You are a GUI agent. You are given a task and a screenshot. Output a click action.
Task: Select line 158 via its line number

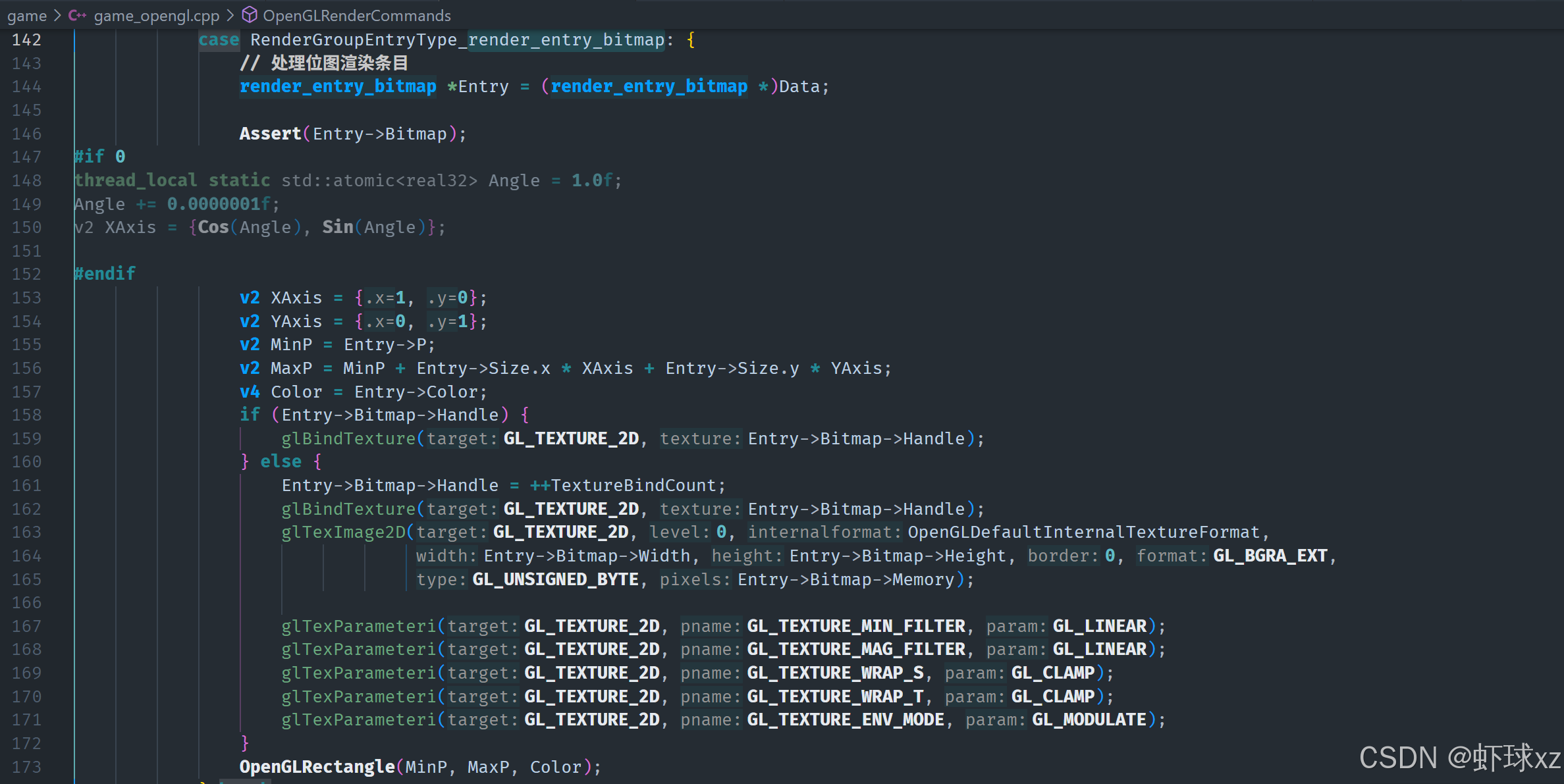click(26, 415)
